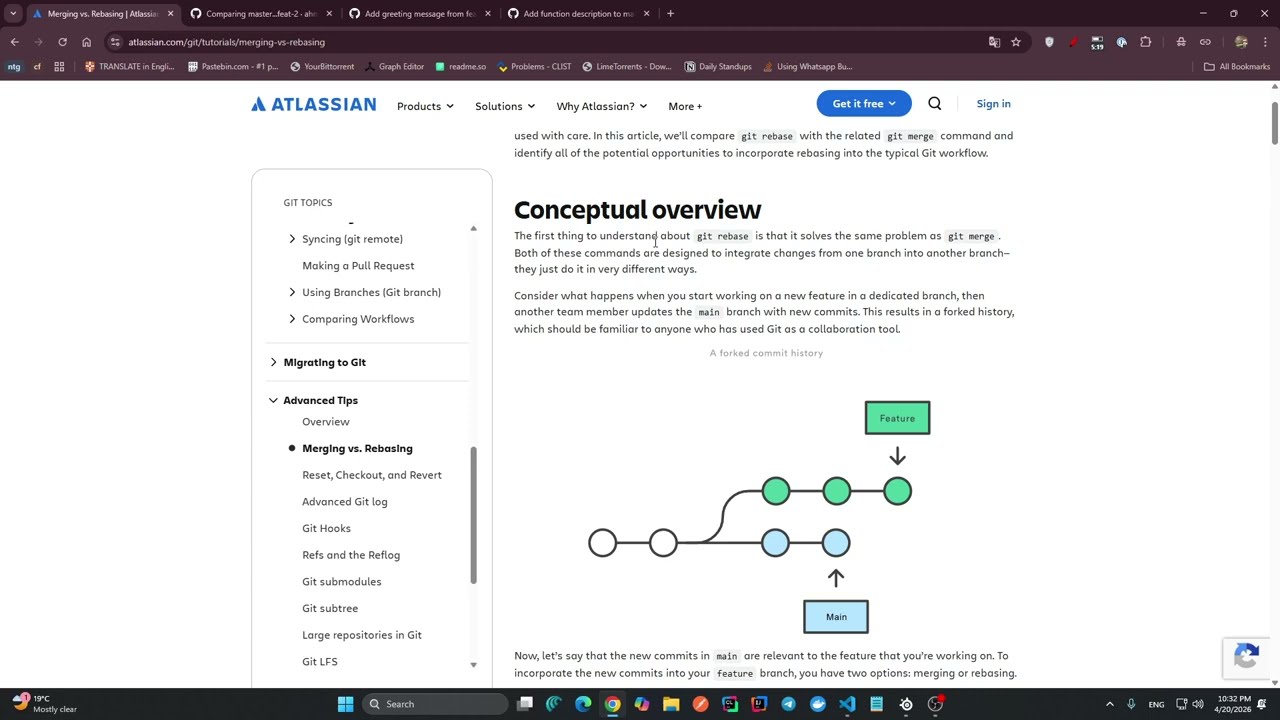Open Telegram from the taskbar
Screen dimensions: 1280x720
point(788,704)
